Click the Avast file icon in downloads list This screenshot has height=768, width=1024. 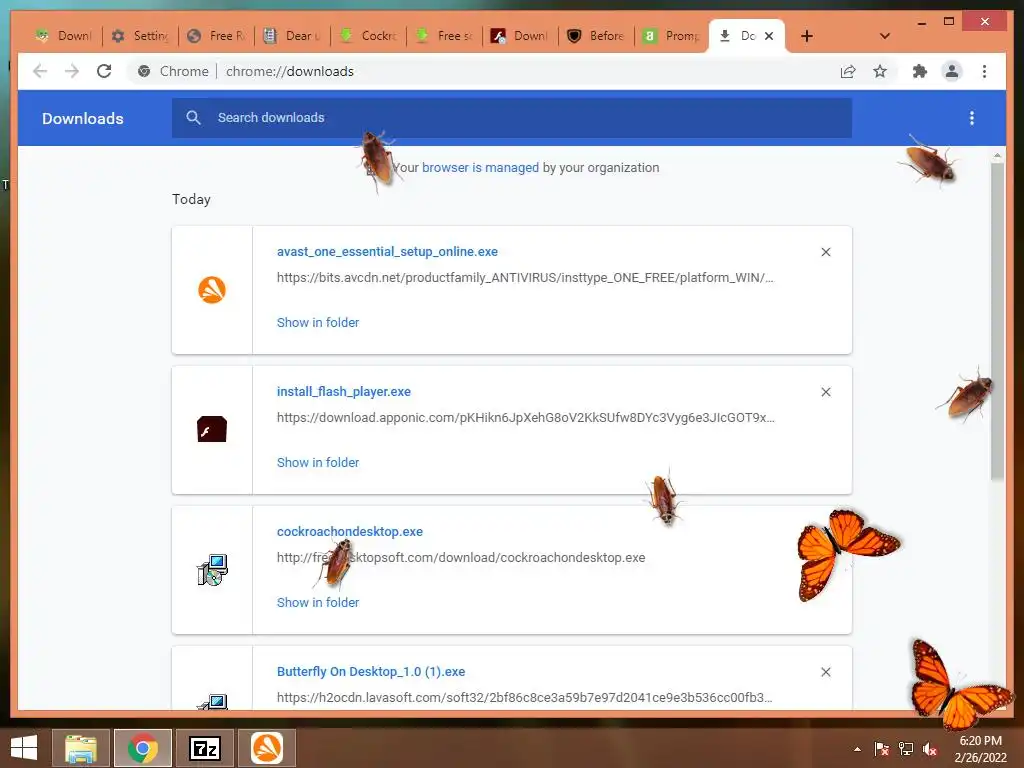coord(212,289)
